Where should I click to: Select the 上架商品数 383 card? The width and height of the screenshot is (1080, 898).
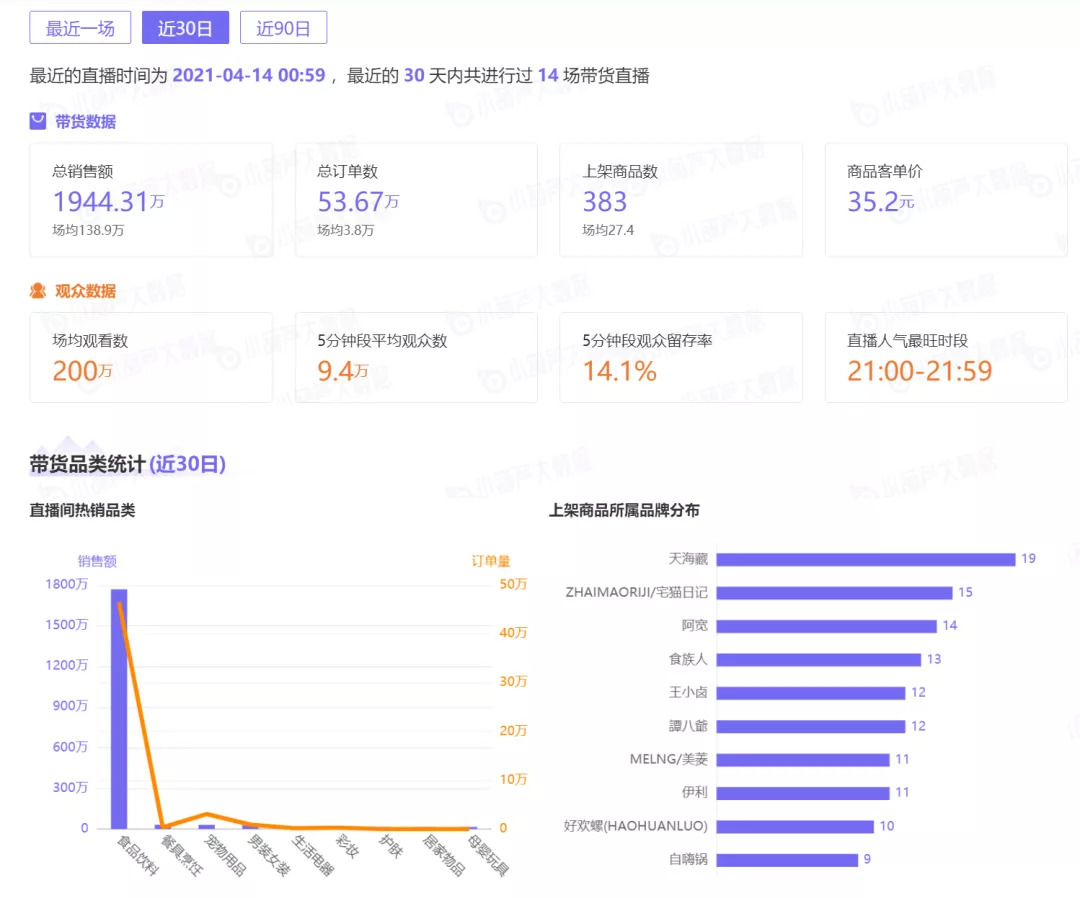(681, 200)
